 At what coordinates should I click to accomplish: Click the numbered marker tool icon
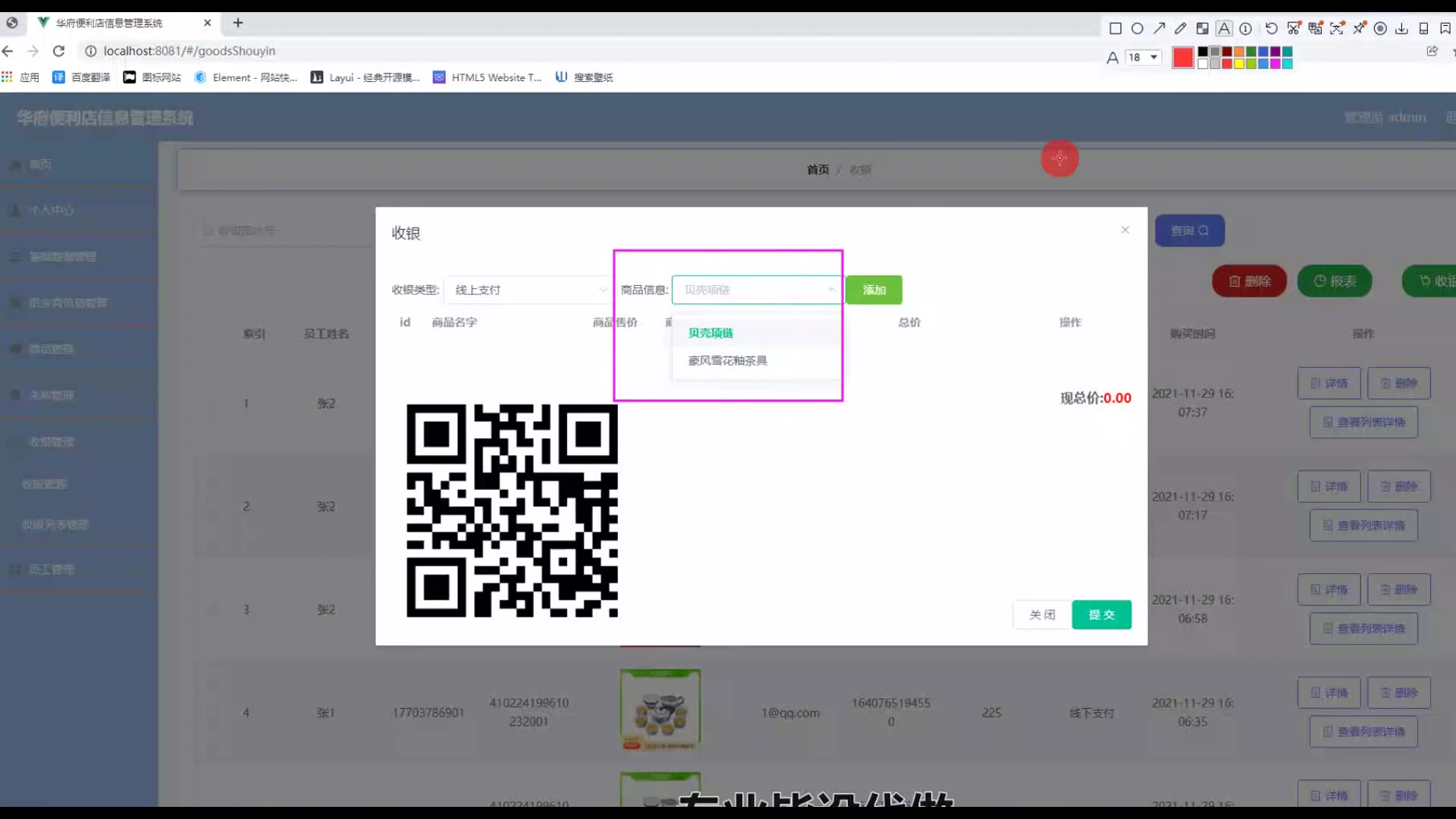[1245, 29]
